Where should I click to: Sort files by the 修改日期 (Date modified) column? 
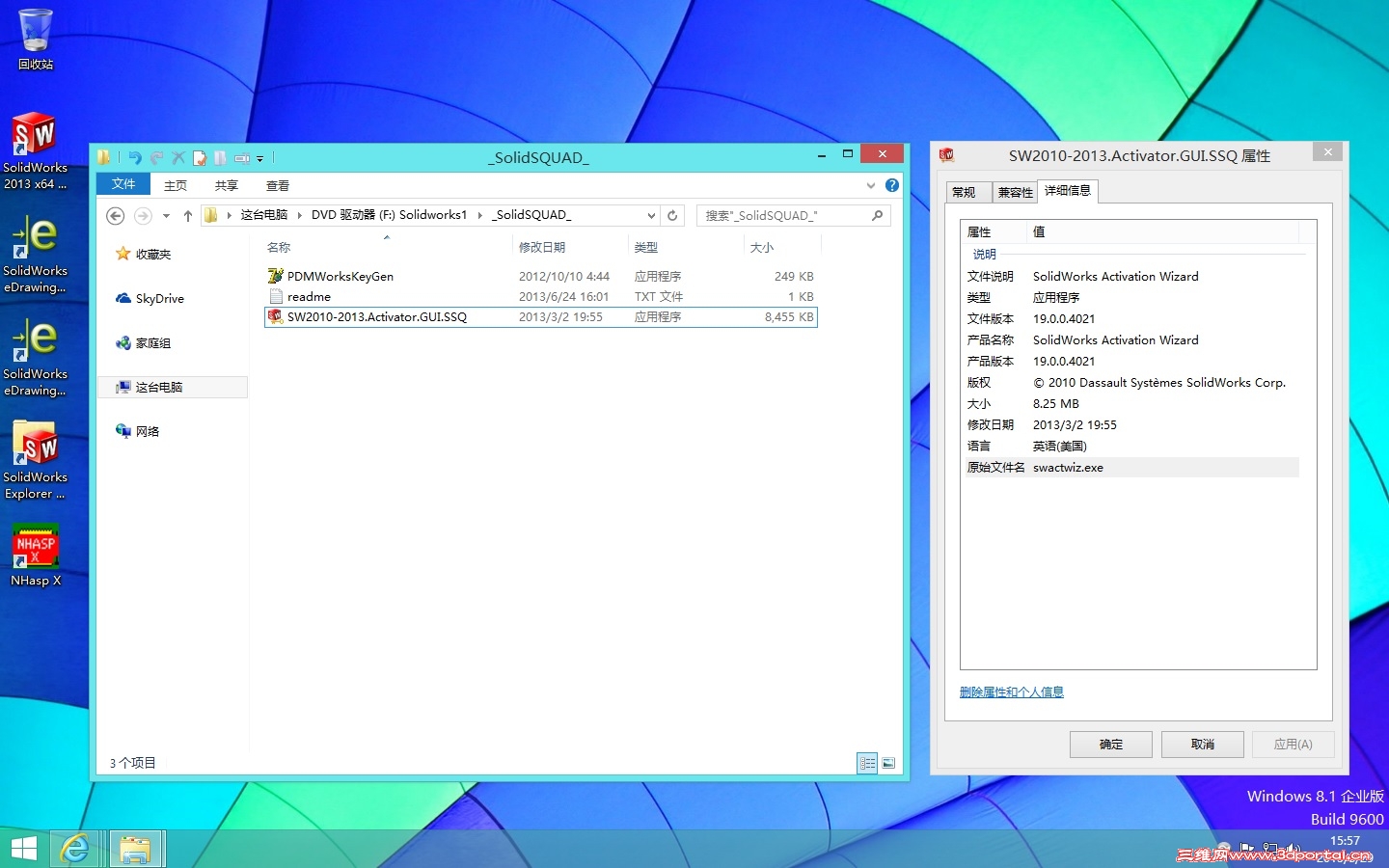click(x=571, y=247)
